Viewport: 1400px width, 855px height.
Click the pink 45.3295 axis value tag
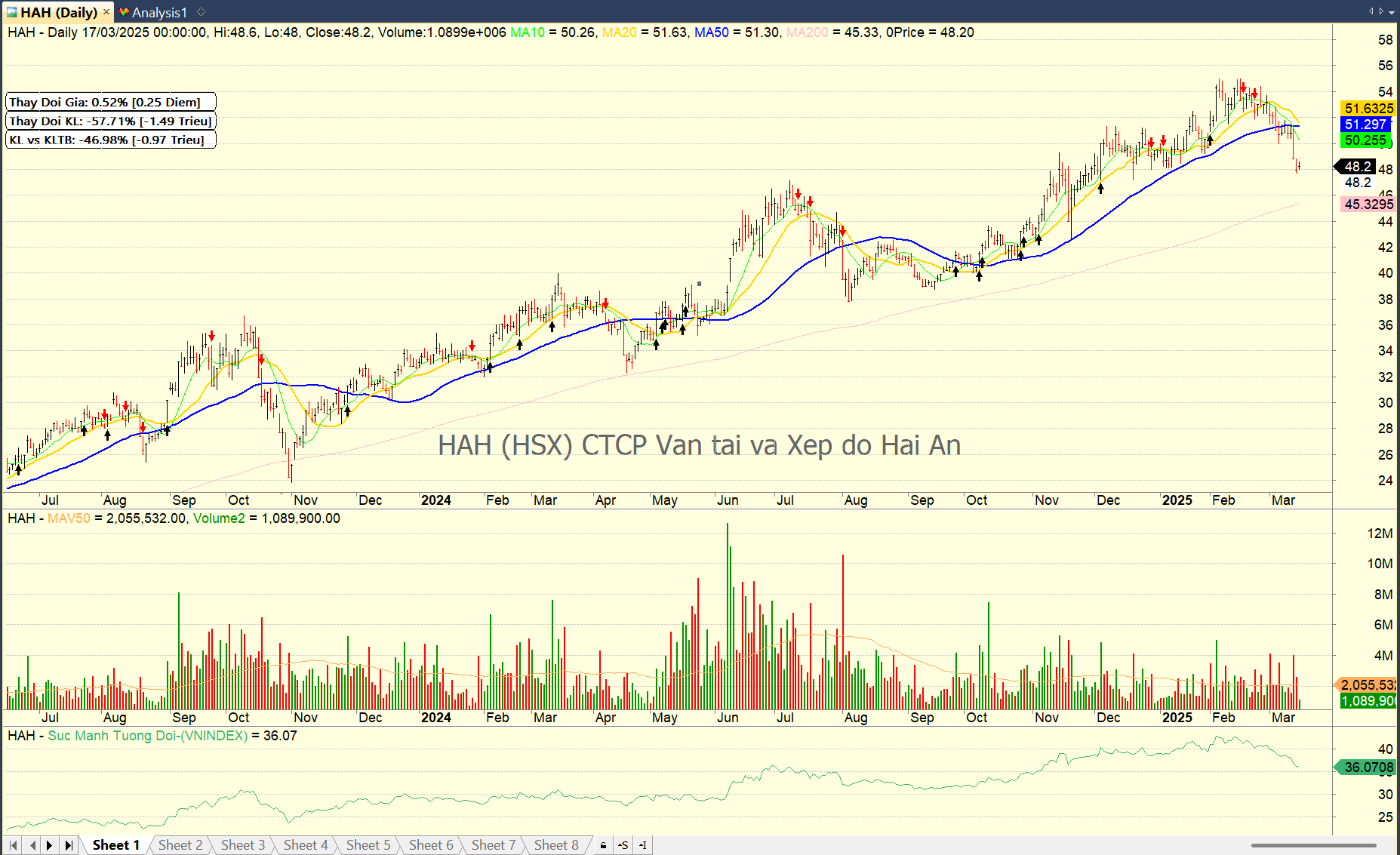pos(1368,205)
